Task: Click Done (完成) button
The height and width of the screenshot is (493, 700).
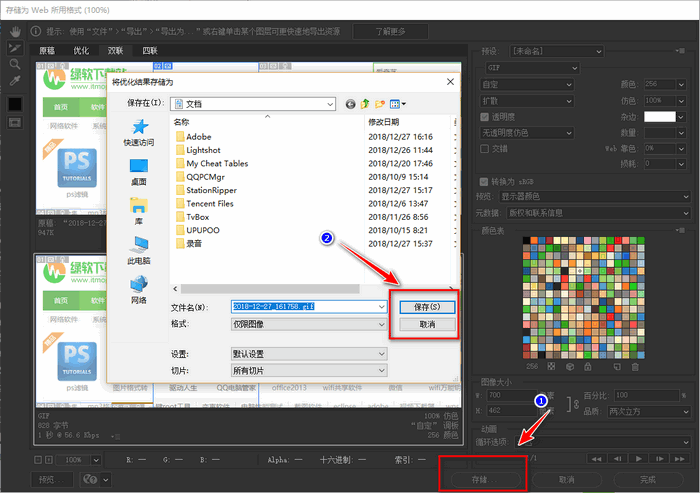Action: [648, 480]
